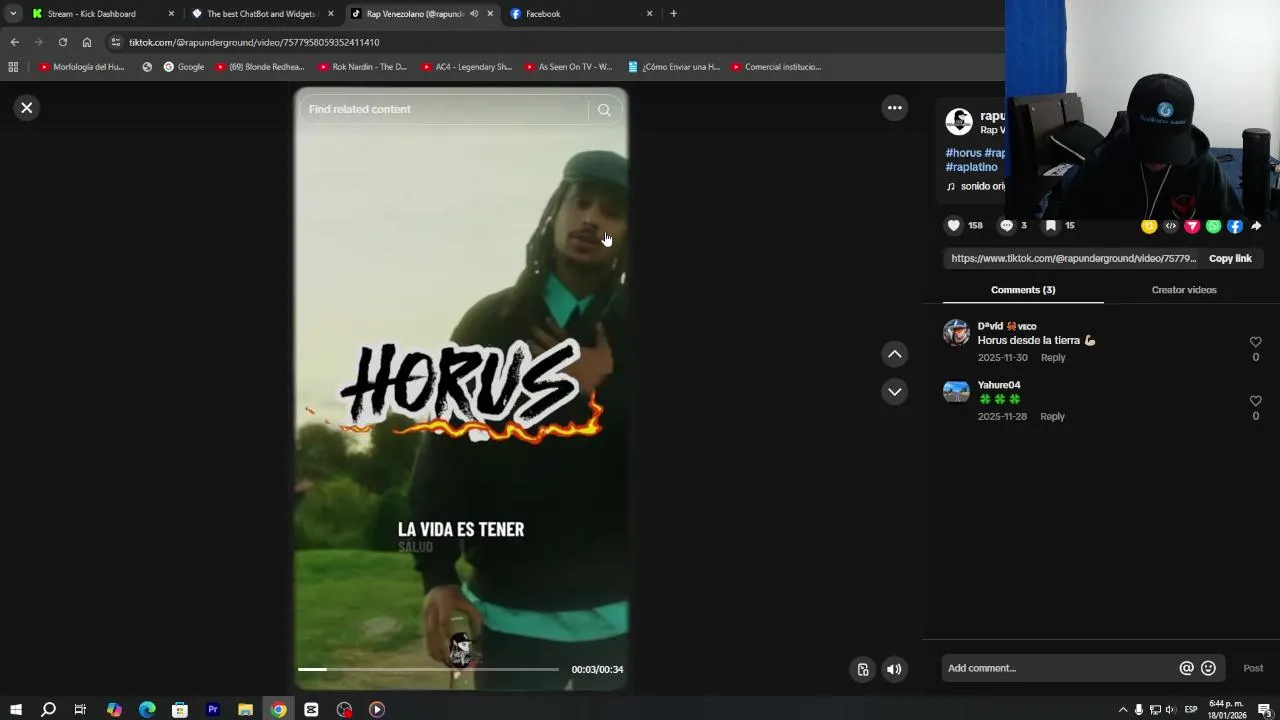Reload the page
The image size is (1280, 720).
[62, 42]
